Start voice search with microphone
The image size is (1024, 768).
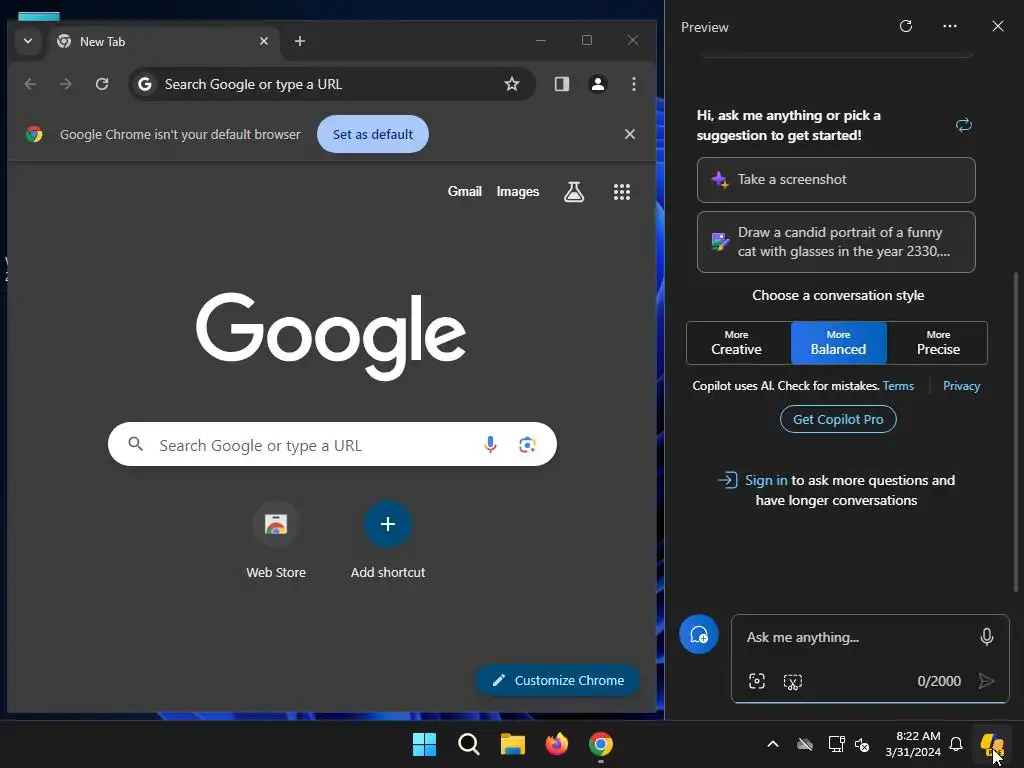tap(490, 445)
